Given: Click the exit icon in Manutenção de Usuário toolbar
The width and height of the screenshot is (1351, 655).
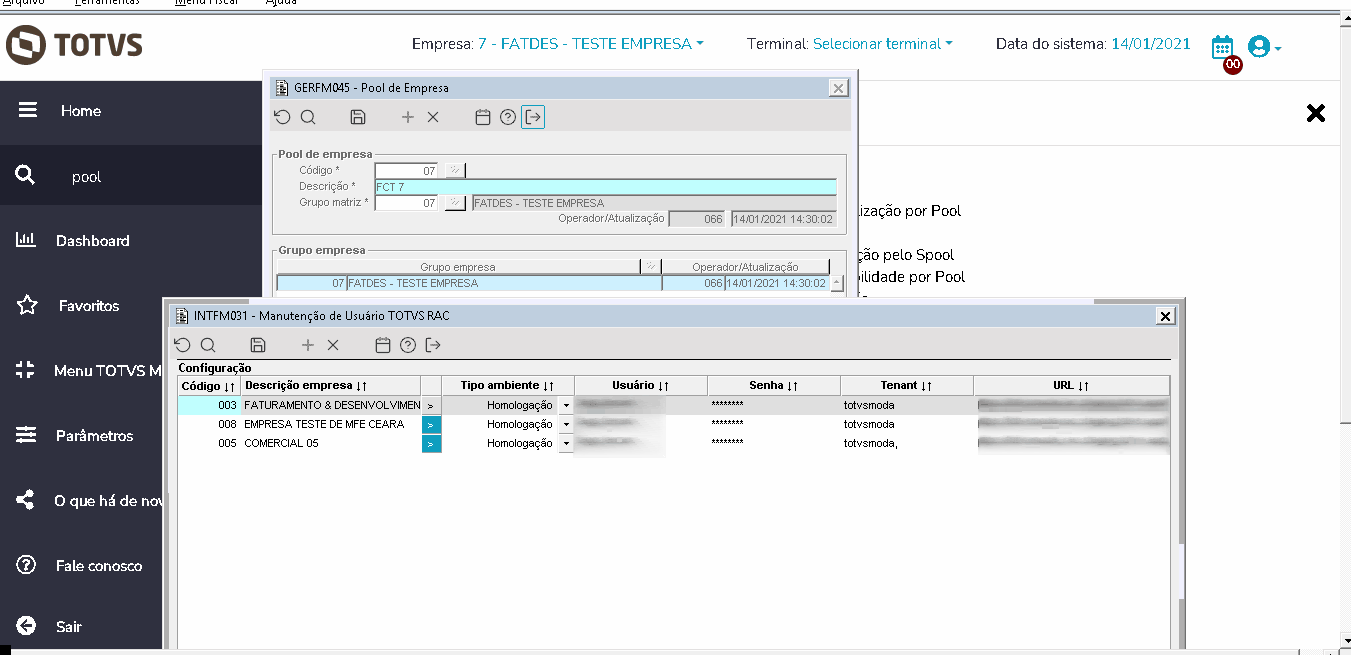Looking at the screenshot, I should (433, 345).
